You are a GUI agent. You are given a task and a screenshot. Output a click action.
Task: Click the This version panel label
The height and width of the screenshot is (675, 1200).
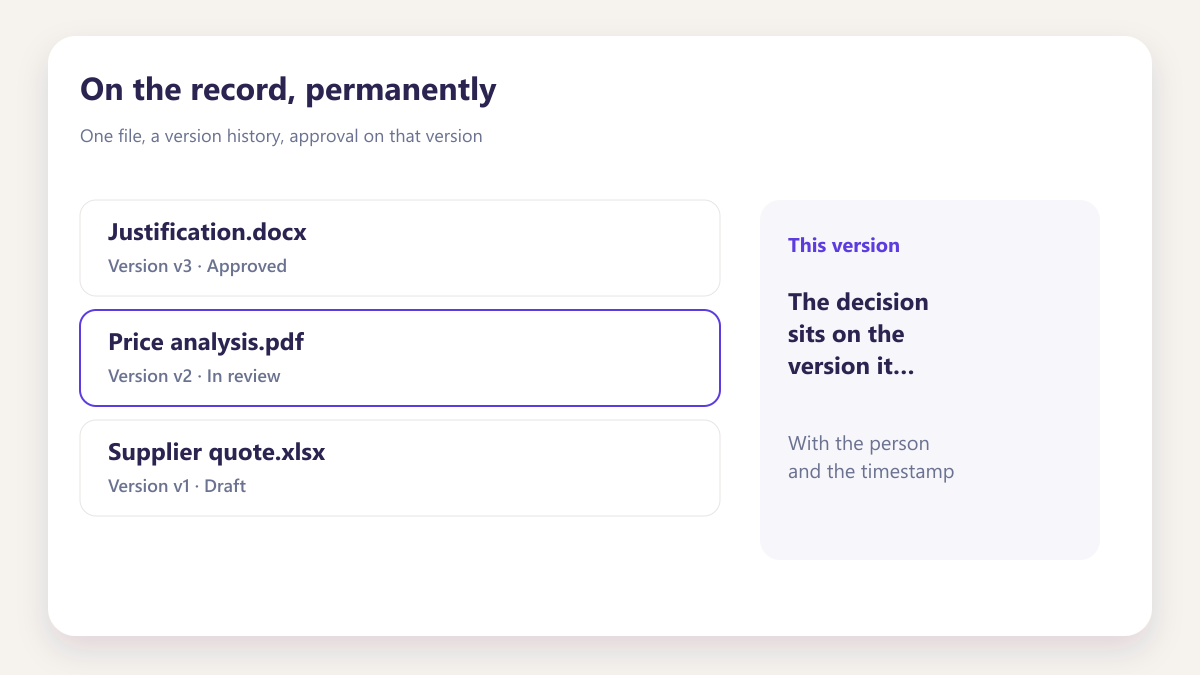pyautogui.click(x=844, y=245)
